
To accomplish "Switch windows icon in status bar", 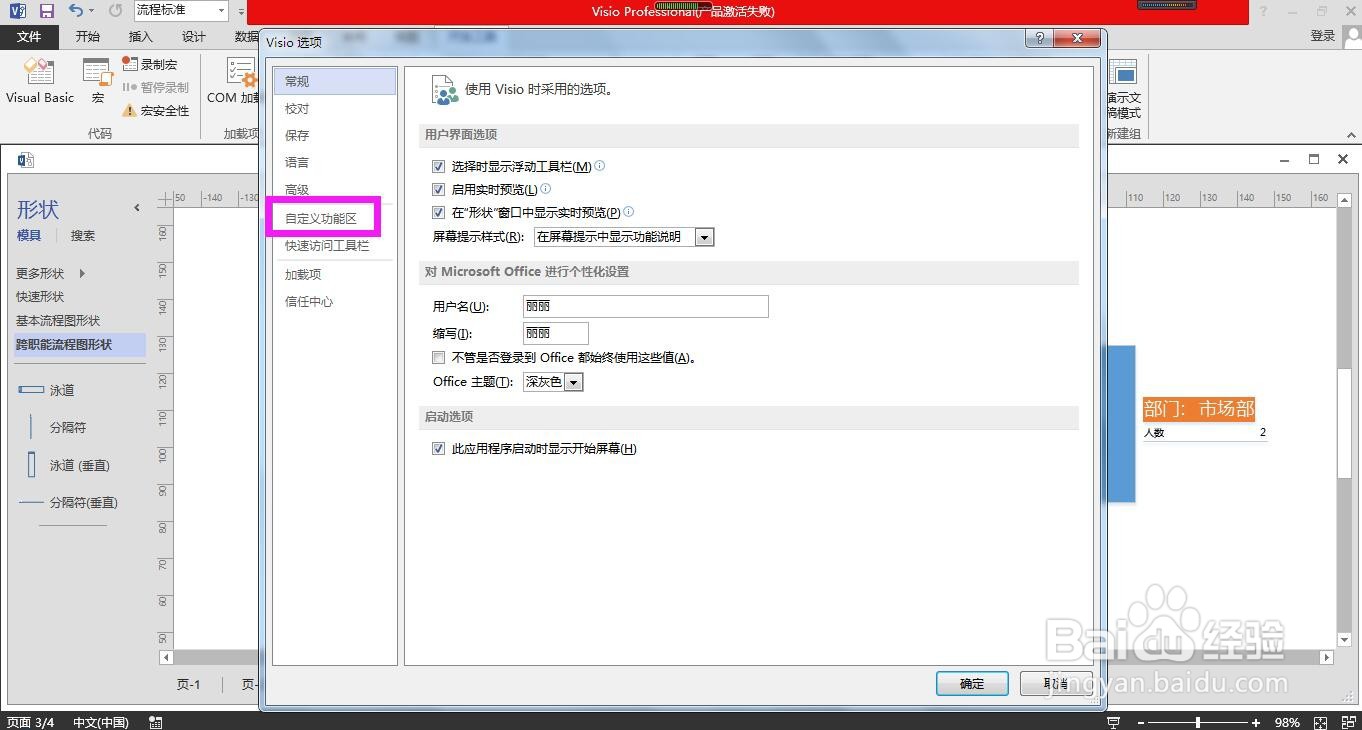I will (1346, 722).
